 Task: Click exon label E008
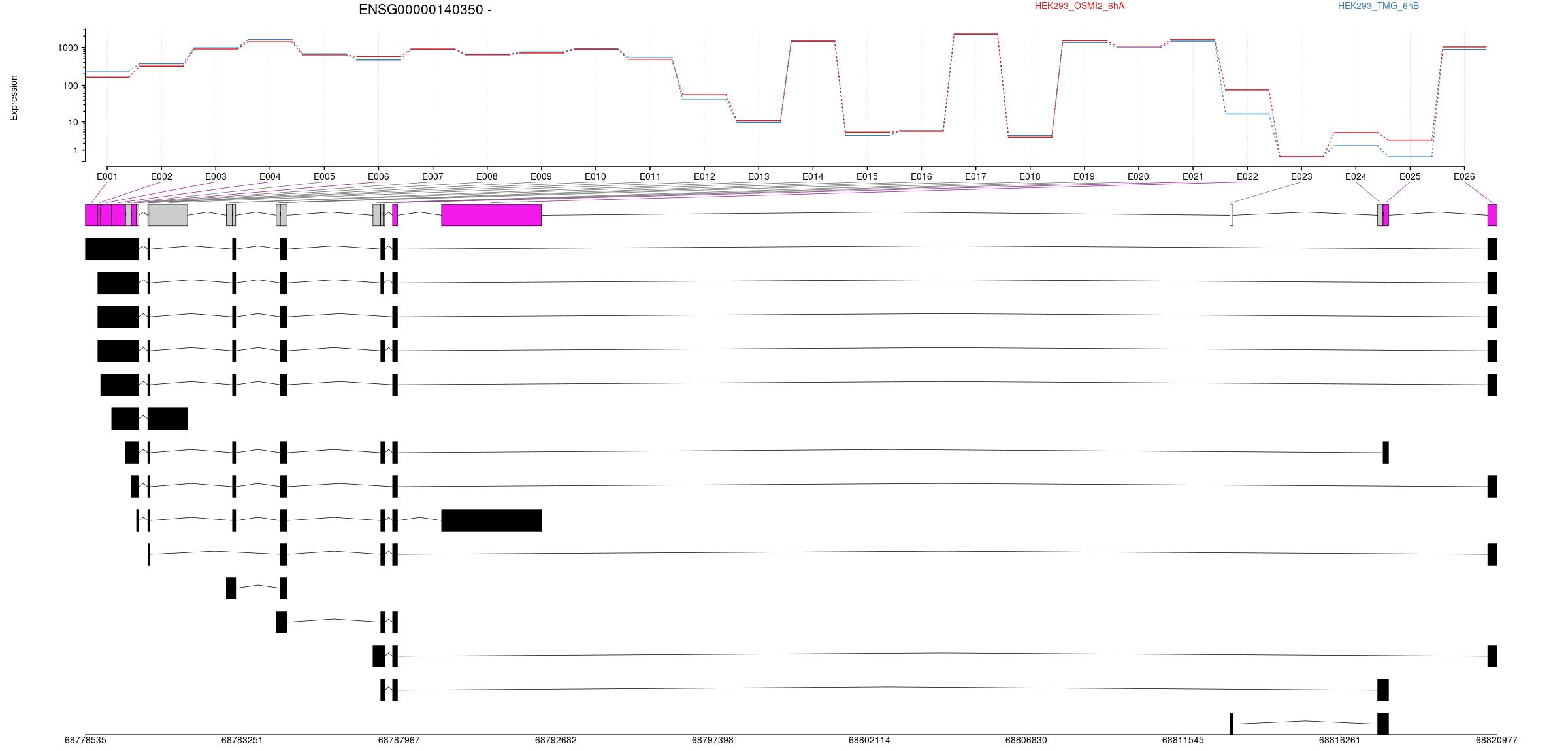click(487, 176)
